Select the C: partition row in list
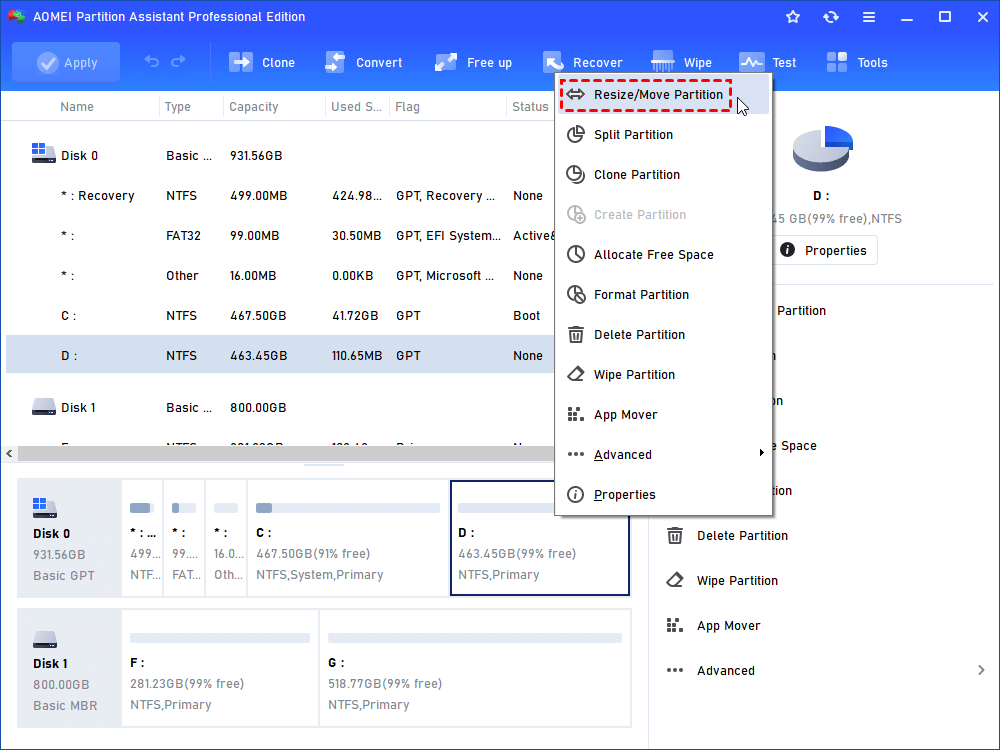Viewport: 1000px width, 750px height. [280, 316]
